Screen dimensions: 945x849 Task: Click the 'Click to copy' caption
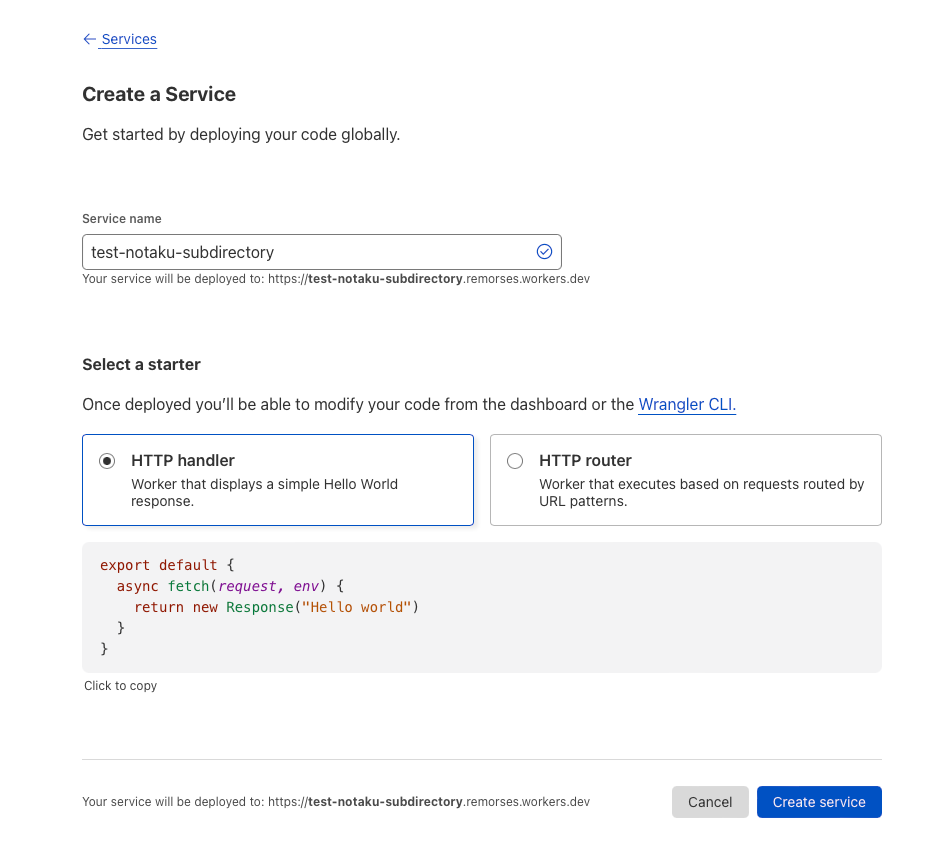(121, 686)
